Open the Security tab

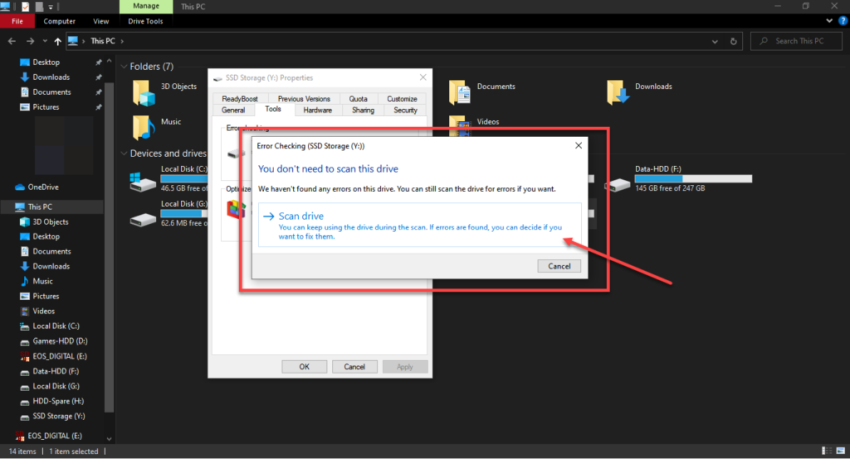tap(405, 110)
